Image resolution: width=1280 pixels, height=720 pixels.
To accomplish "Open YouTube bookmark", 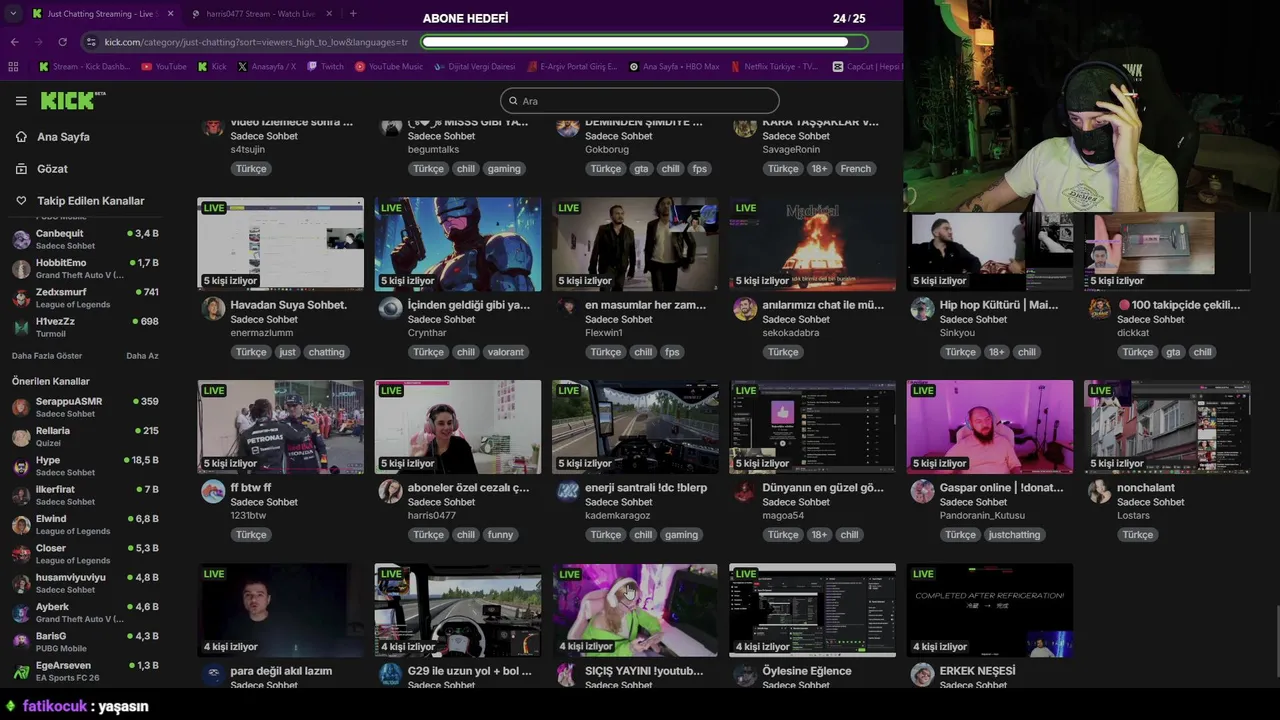I will tap(164, 67).
